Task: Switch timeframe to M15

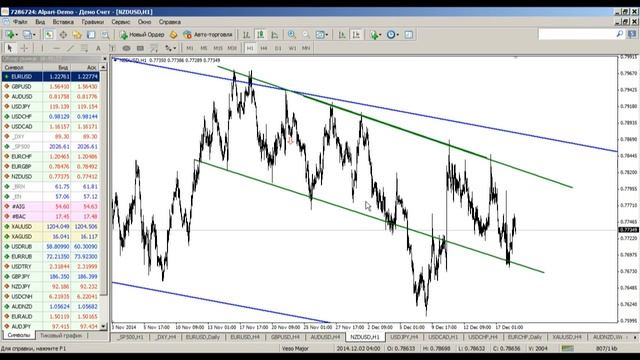Action: [218, 48]
